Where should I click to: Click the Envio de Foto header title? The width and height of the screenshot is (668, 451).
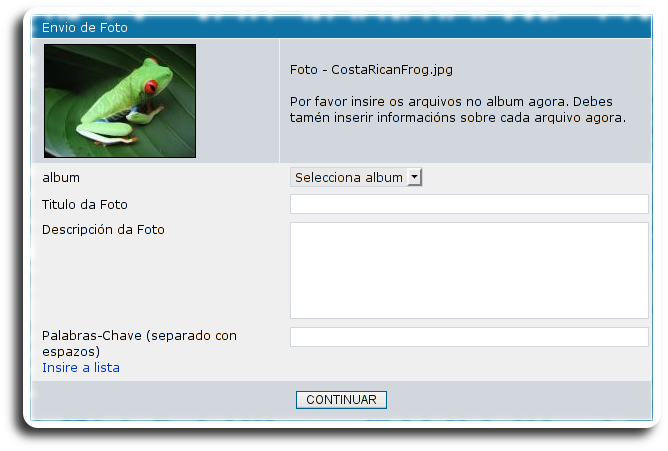[85, 28]
